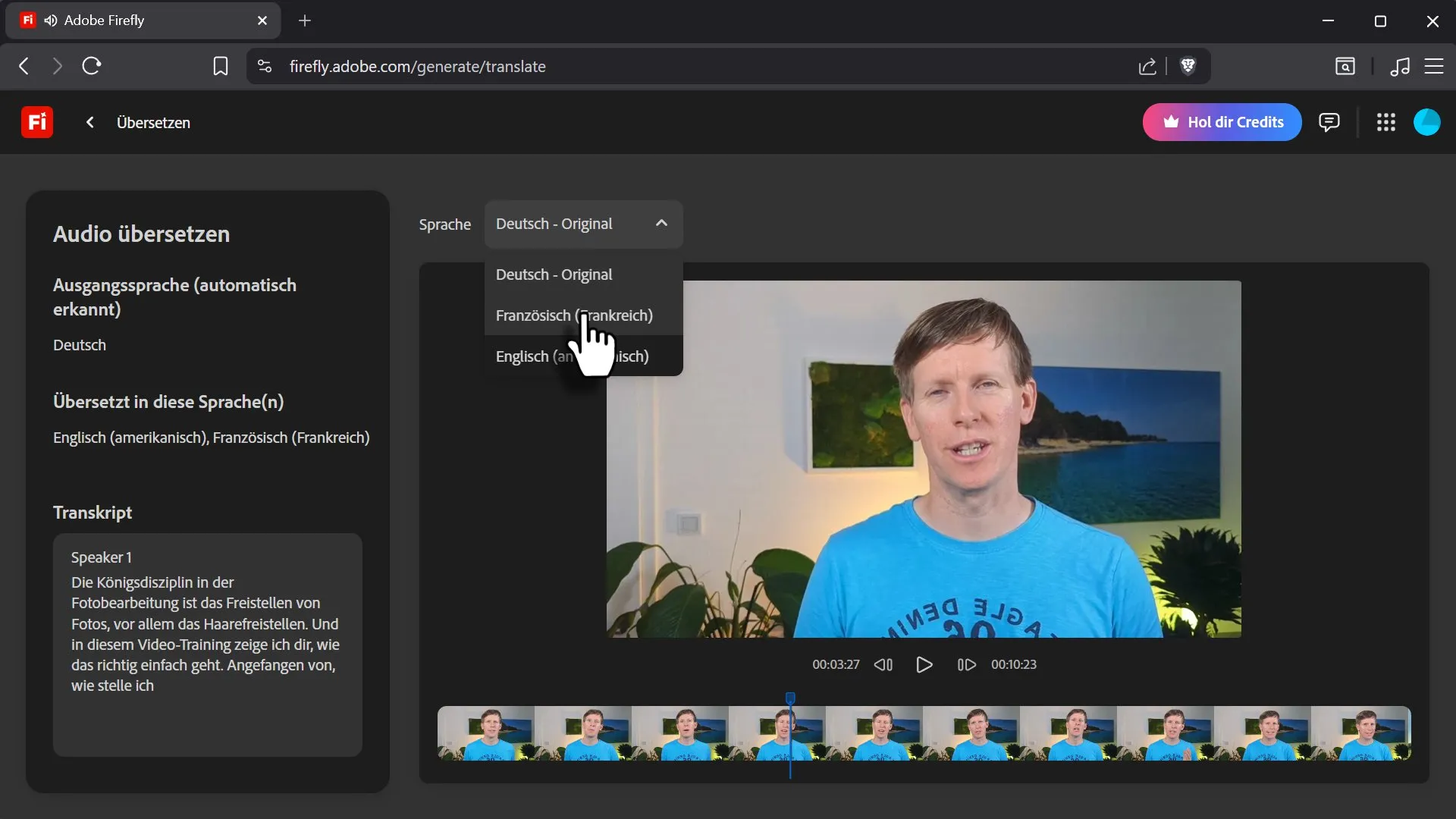Image resolution: width=1456 pixels, height=819 pixels.
Task: Choose Deutsch - Original in dropdown list
Action: [x=554, y=275]
